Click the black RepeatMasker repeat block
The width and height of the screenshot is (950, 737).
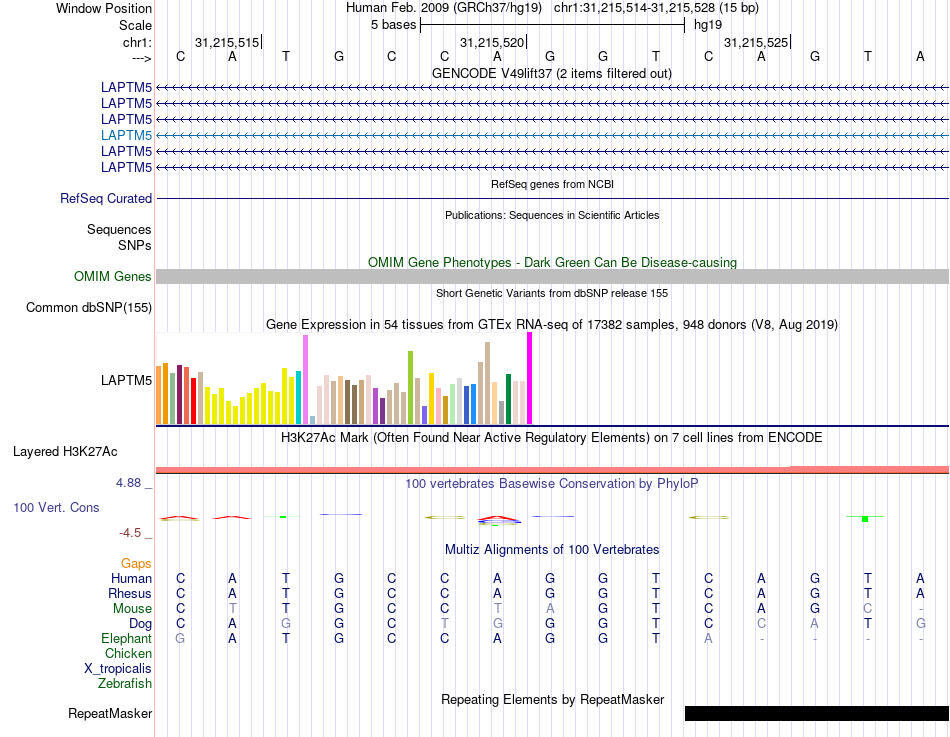point(817,713)
